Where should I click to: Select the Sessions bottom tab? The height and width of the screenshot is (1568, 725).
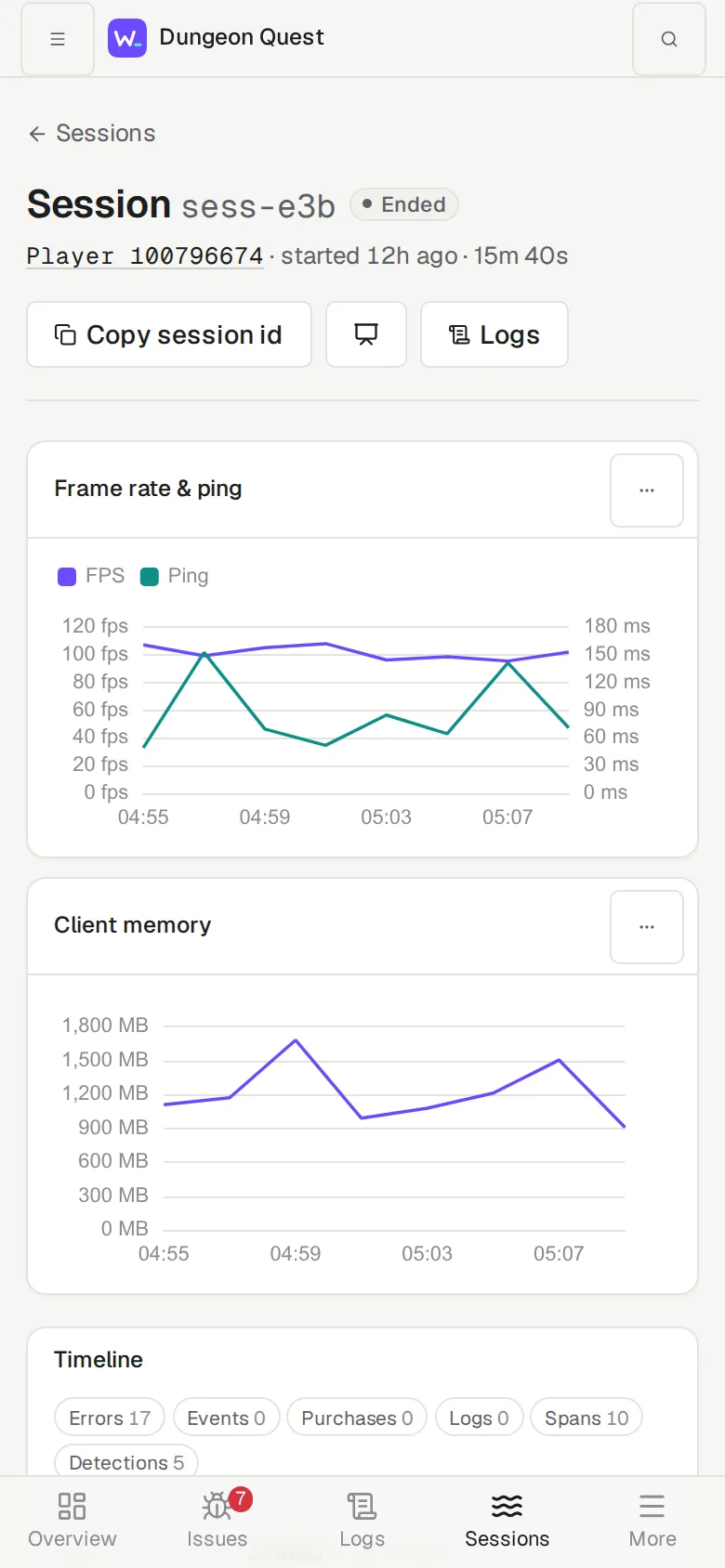[507, 1522]
